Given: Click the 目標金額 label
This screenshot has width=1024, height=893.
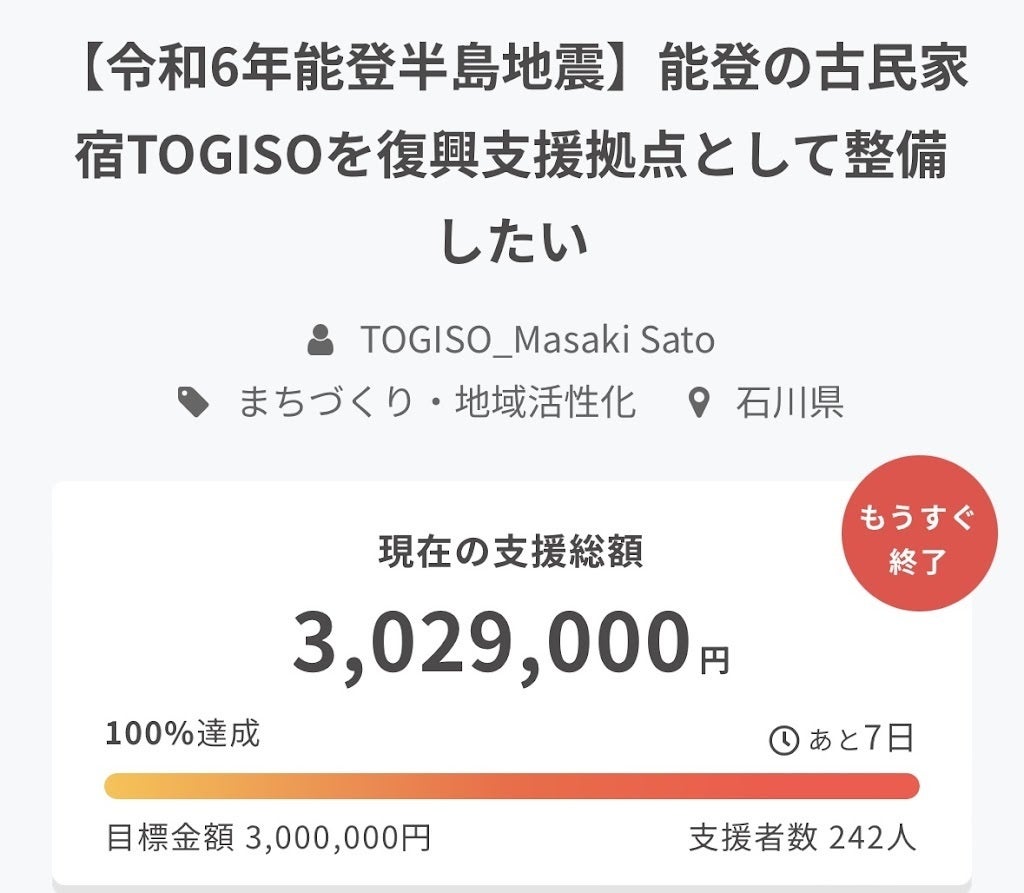Looking at the screenshot, I should [x=169, y=837].
